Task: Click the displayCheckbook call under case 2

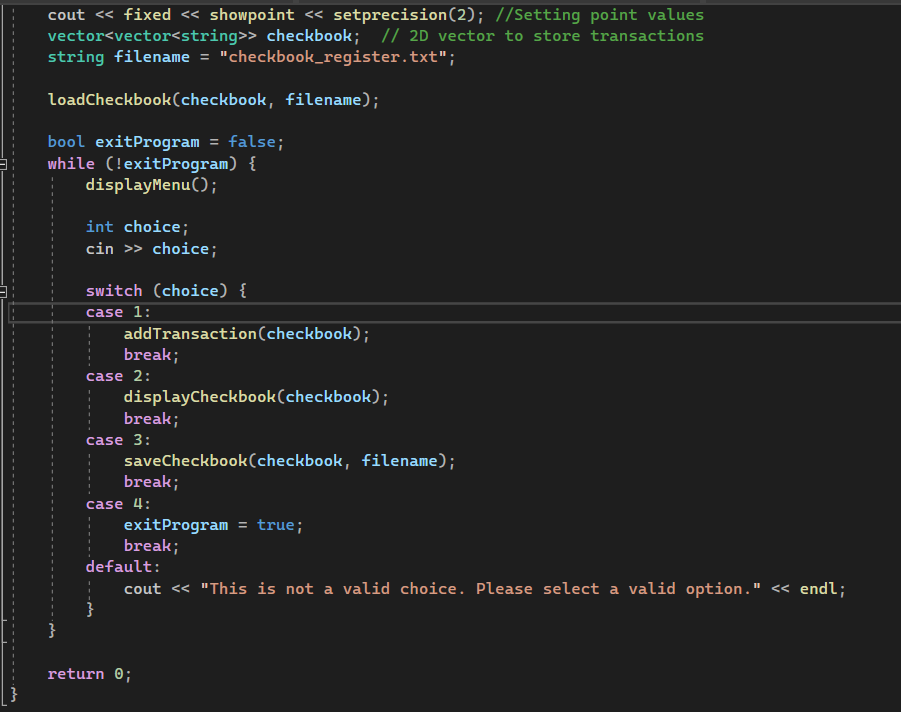Action: (195, 396)
